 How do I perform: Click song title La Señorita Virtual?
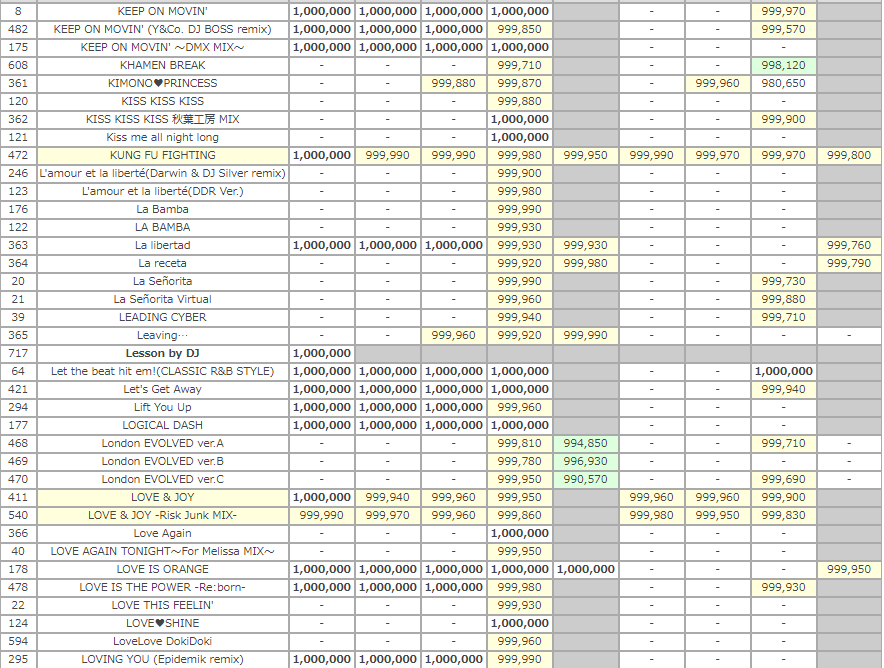pyautogui.click(x=162, y=299)
